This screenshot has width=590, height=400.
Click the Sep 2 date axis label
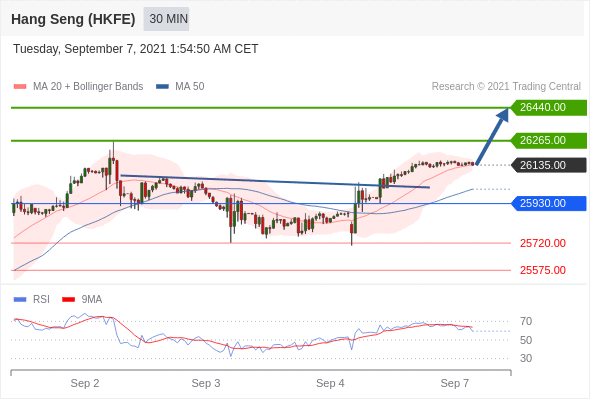pos(85,383)
